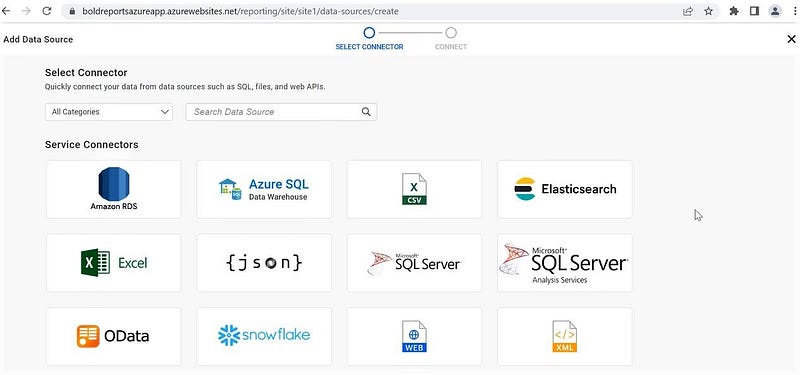Select SQL Server Analysis Services connector

pyautogui.click(x=565, y=263)
